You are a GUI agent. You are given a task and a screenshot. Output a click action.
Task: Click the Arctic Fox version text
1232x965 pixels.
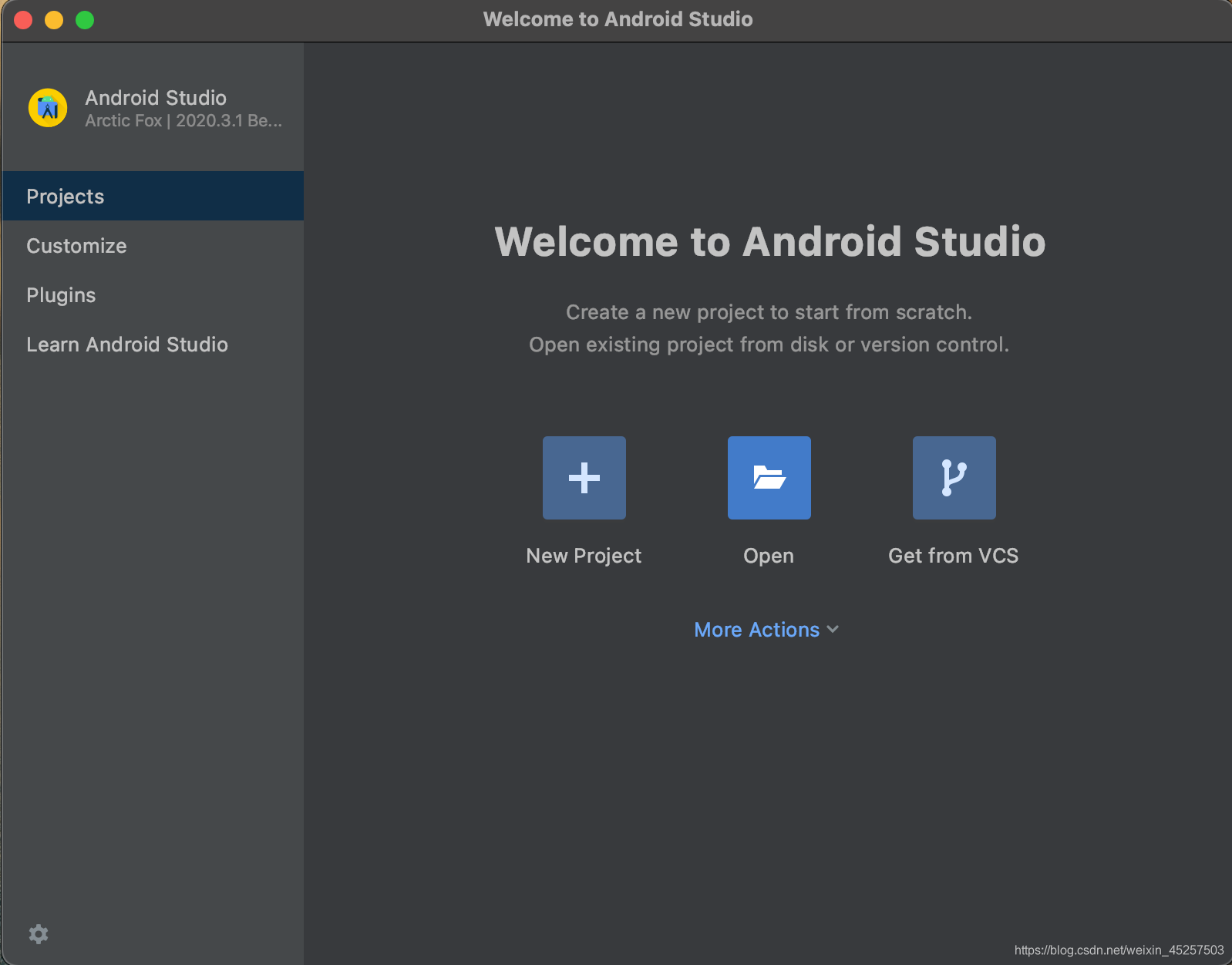183,121
